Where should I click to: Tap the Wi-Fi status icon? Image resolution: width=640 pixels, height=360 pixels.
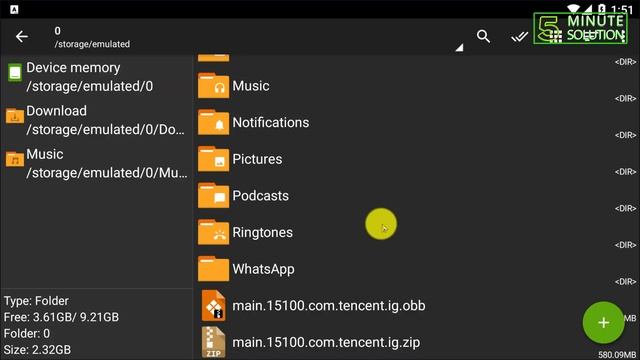tap(573, 9)
